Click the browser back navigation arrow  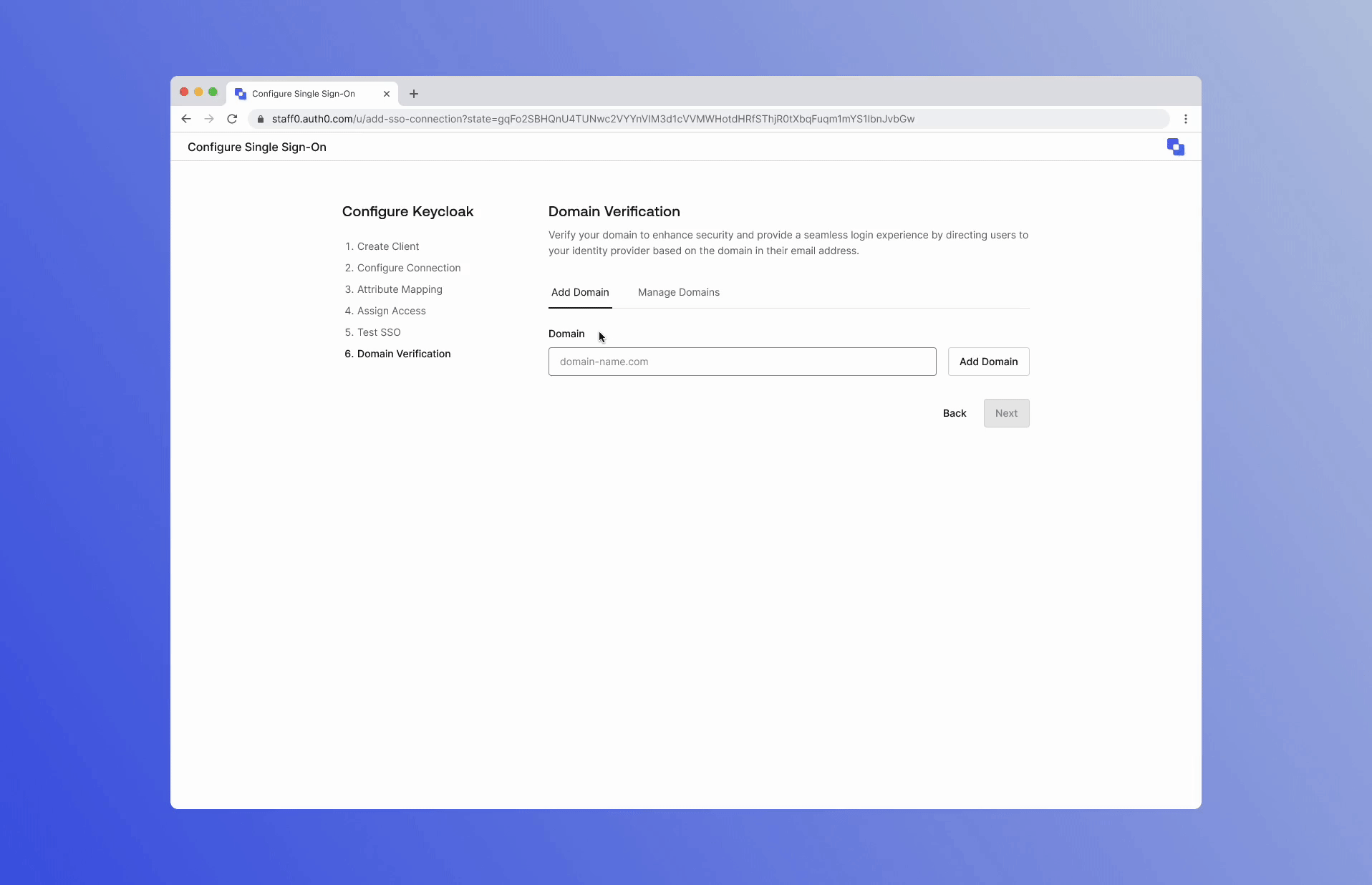pyautogui.click(x=185, y=119)
